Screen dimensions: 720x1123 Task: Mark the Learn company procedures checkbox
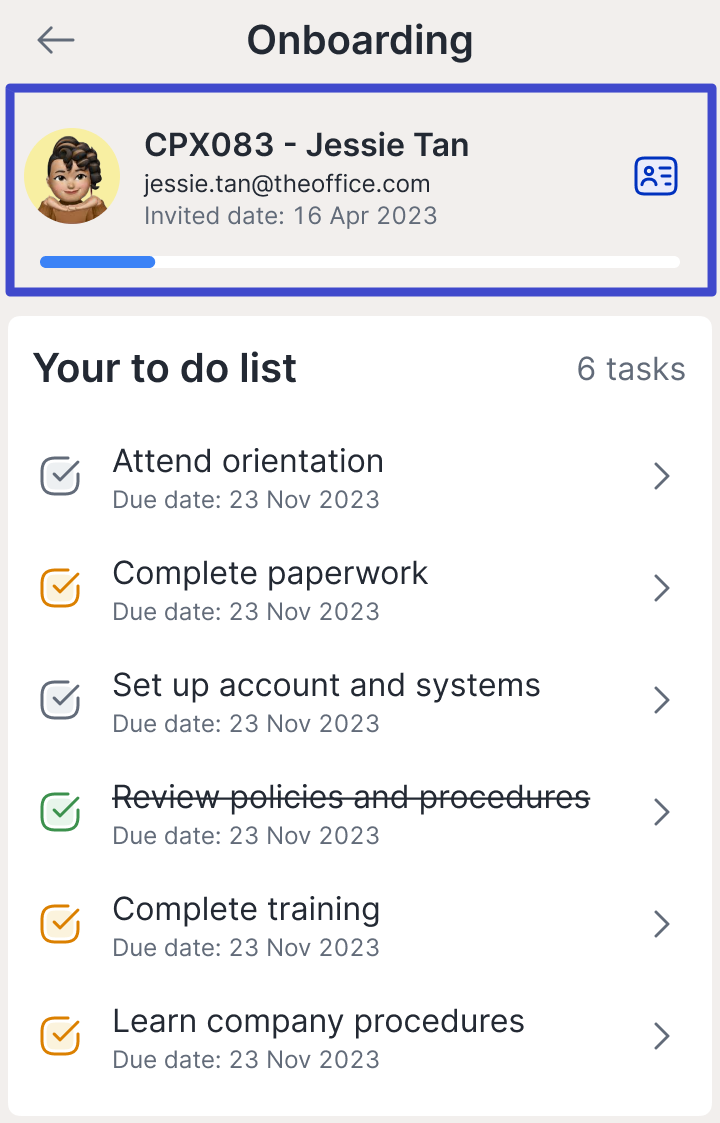(60, 1036)
